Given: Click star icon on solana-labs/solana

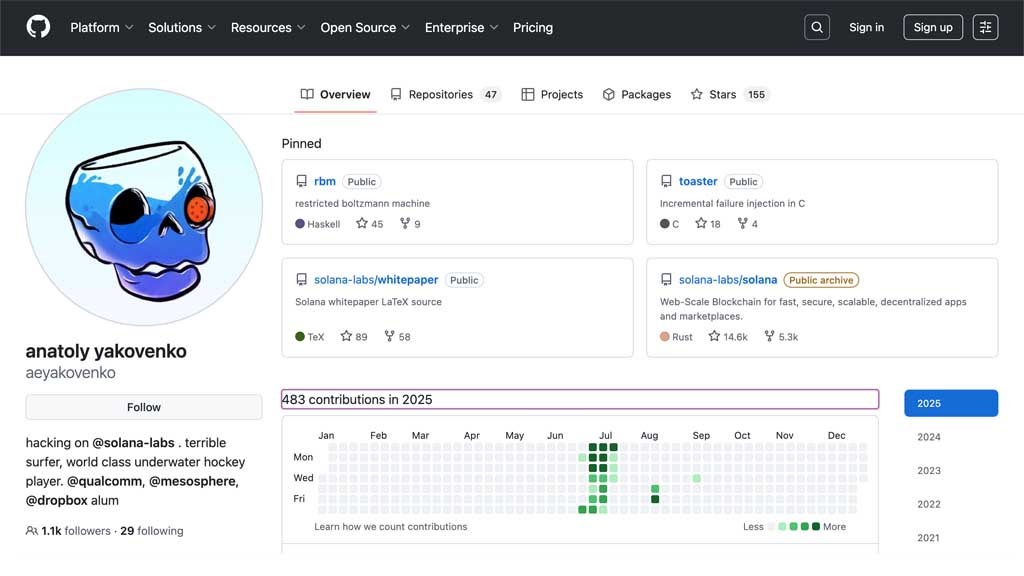Looking at the screenshot, I should click(x=714, y=337).
